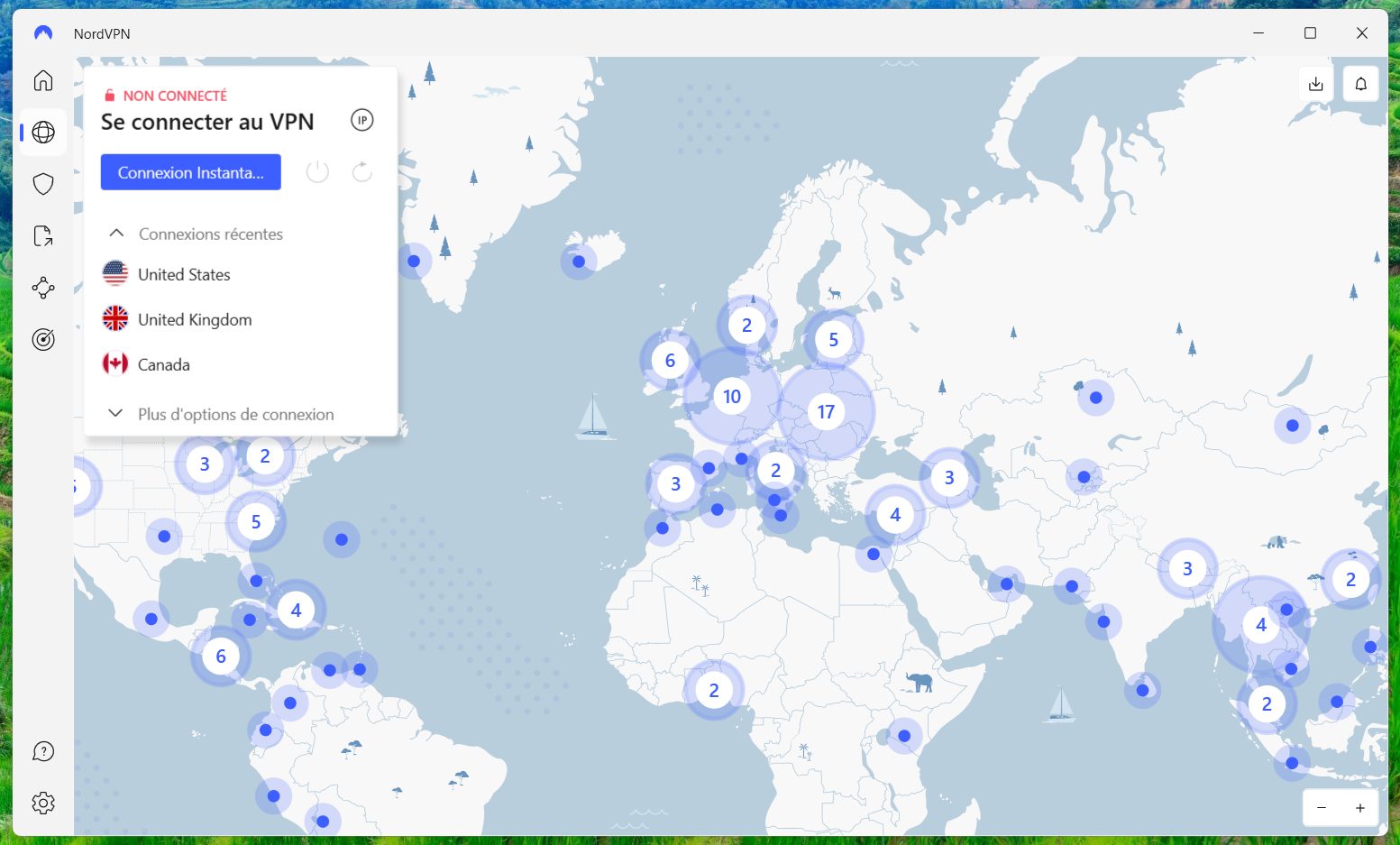Select the Kenya server dot in East Africa

coord(904,736)
